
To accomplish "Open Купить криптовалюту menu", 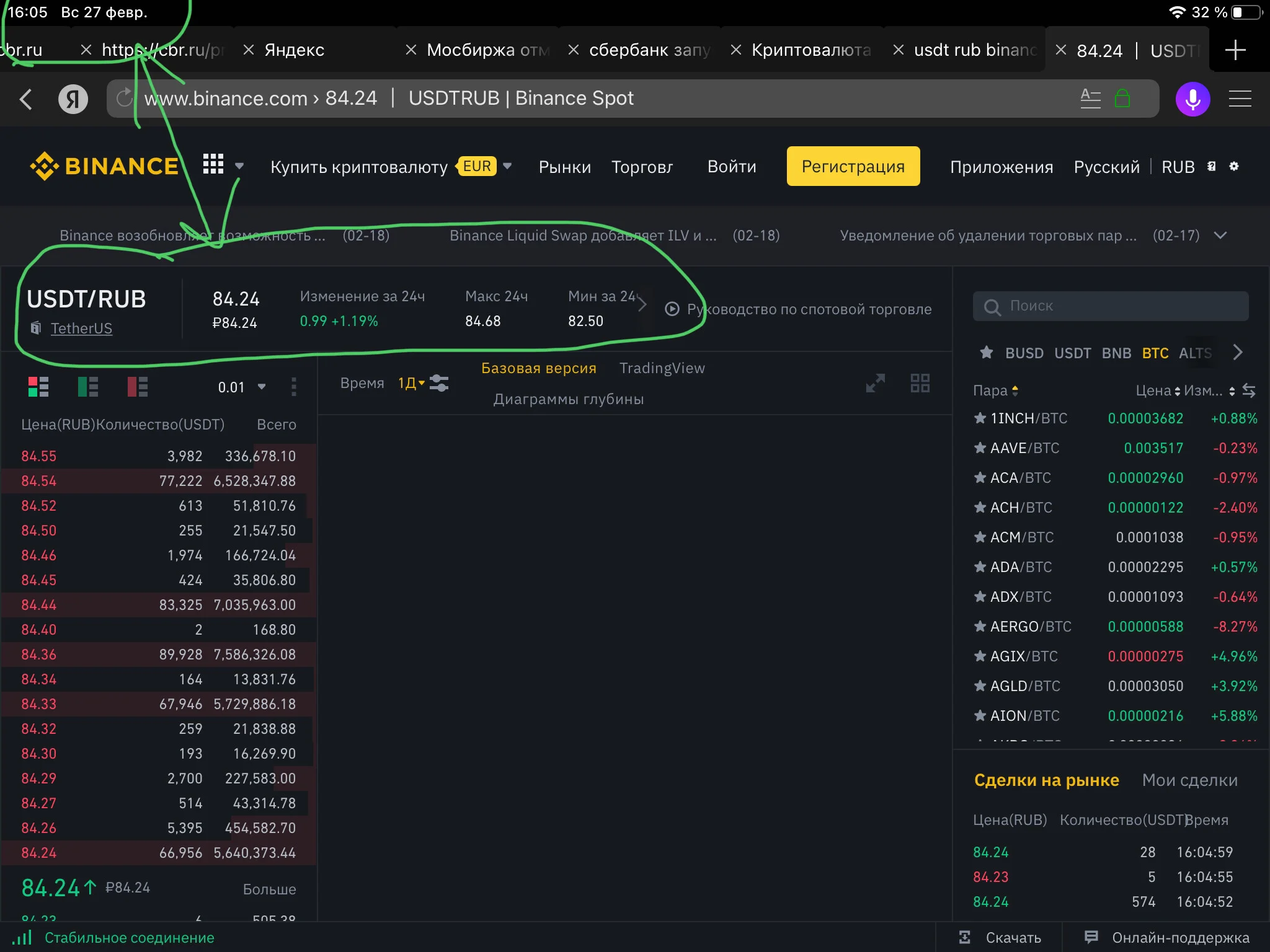I will click(359, 167).
